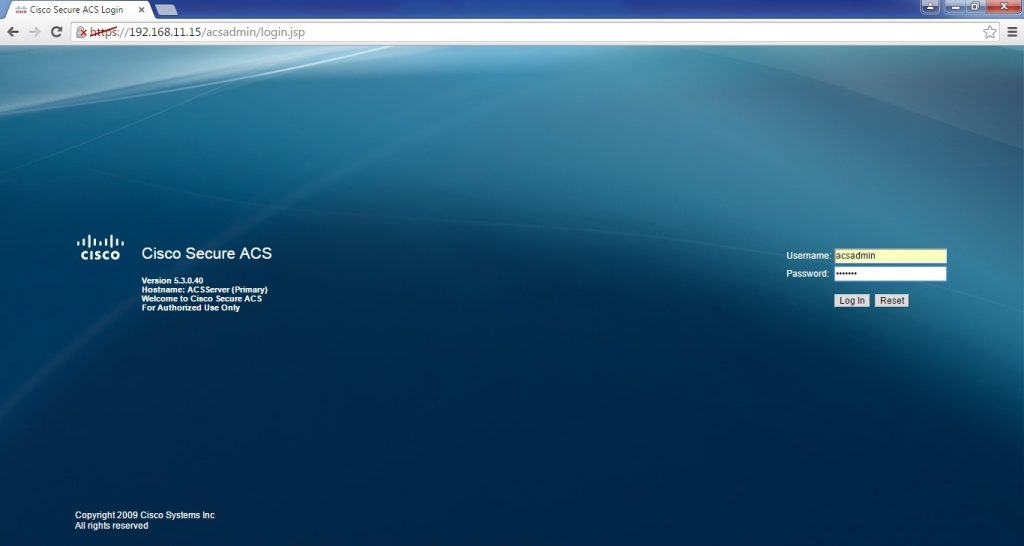The height and width of the screenshot is (546, 1024).
Task: Minimize the Chrome window
Action: (x=952, y=6)
